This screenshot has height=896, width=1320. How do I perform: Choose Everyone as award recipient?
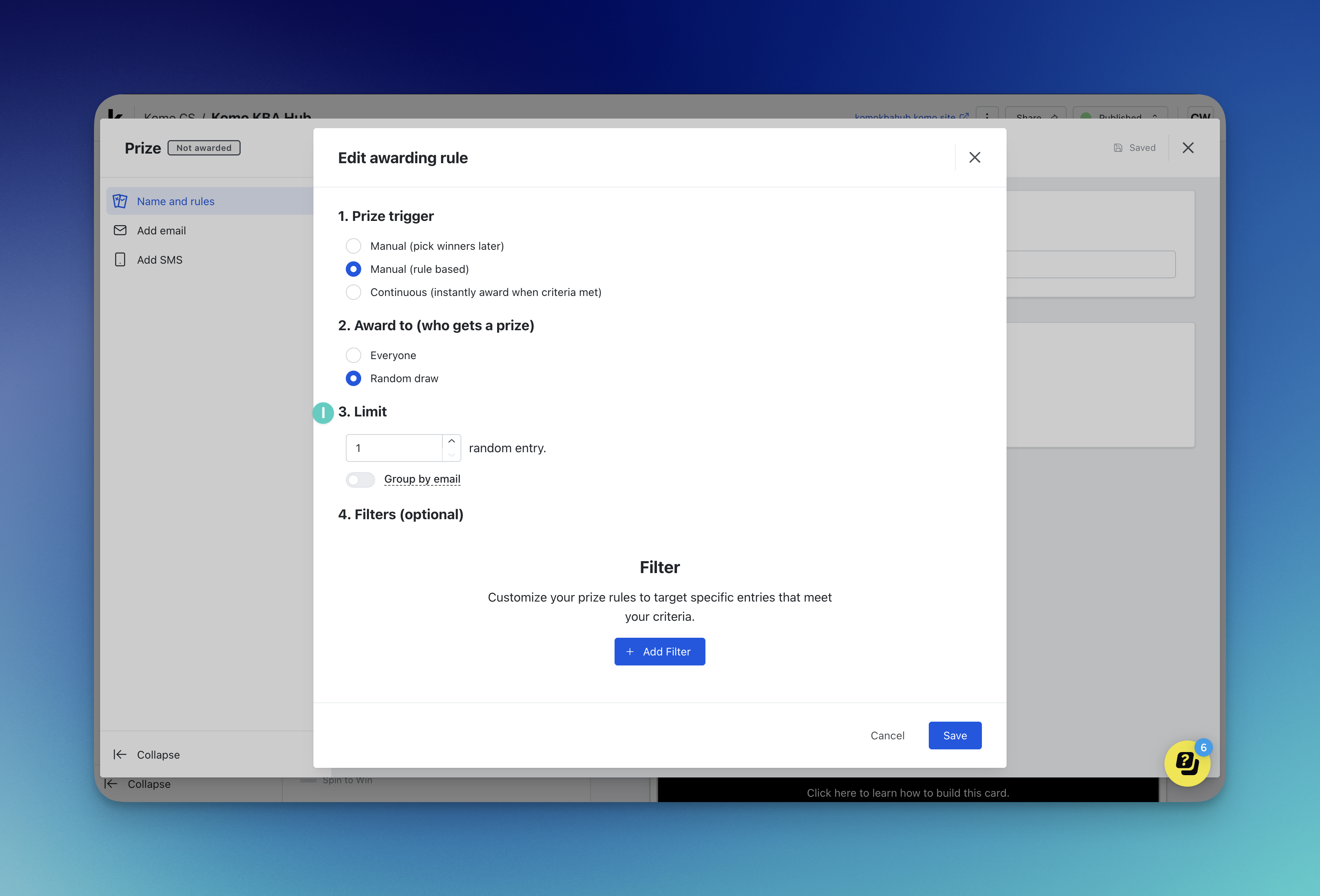tap(353, 356)
